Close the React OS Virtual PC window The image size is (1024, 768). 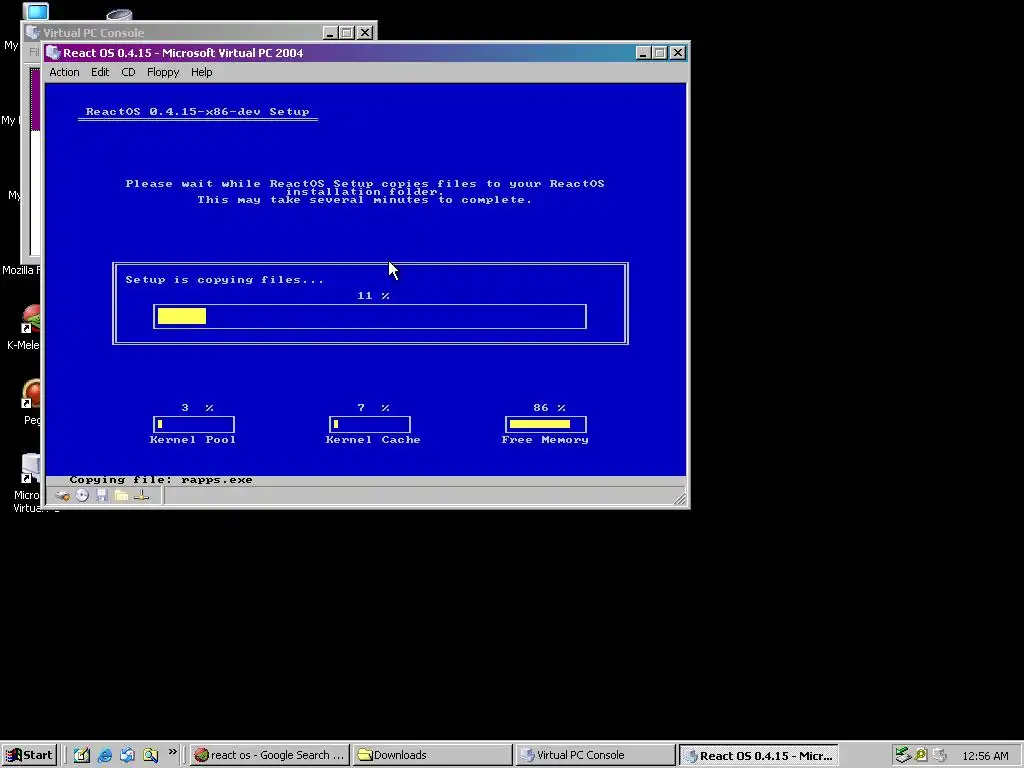click(x=678, y=53)
